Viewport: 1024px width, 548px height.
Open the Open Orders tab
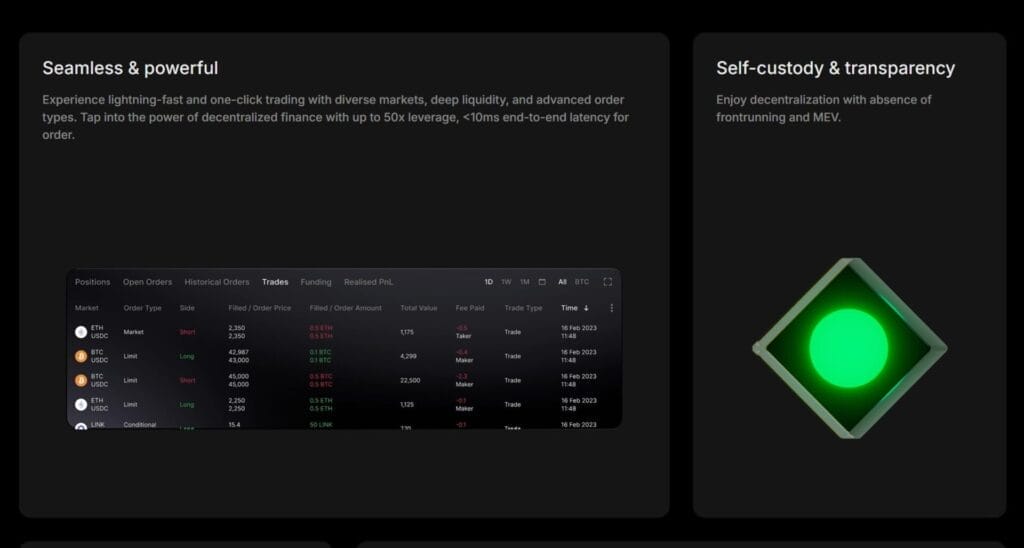[148, 282]
